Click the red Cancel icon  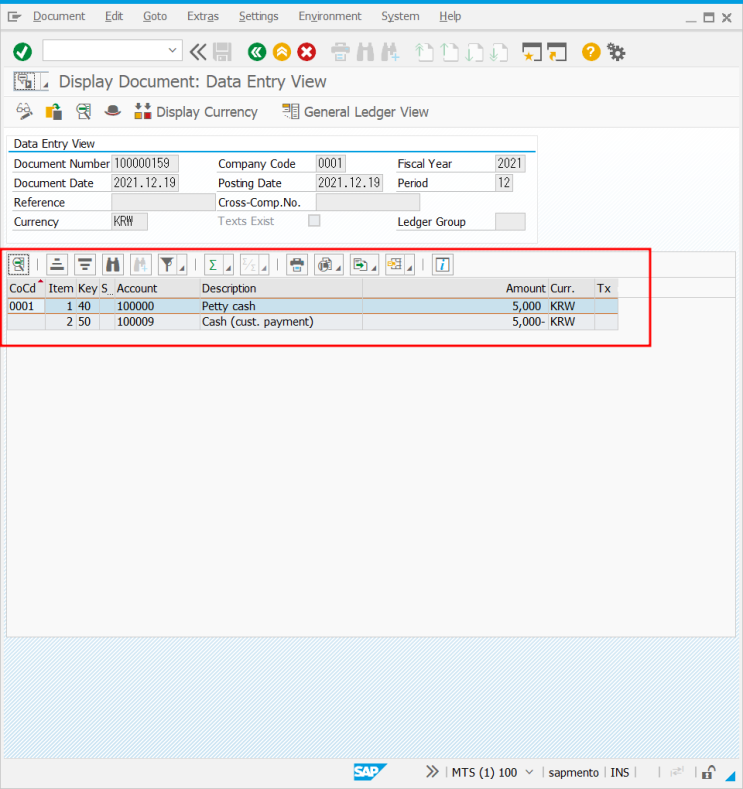click(307, 52)
